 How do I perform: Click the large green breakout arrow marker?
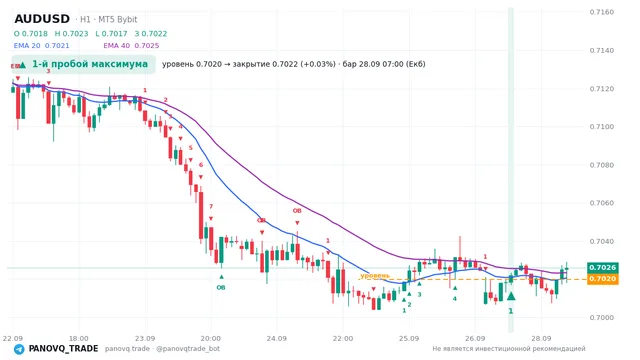pyautogui.click(x=511, y=296)
